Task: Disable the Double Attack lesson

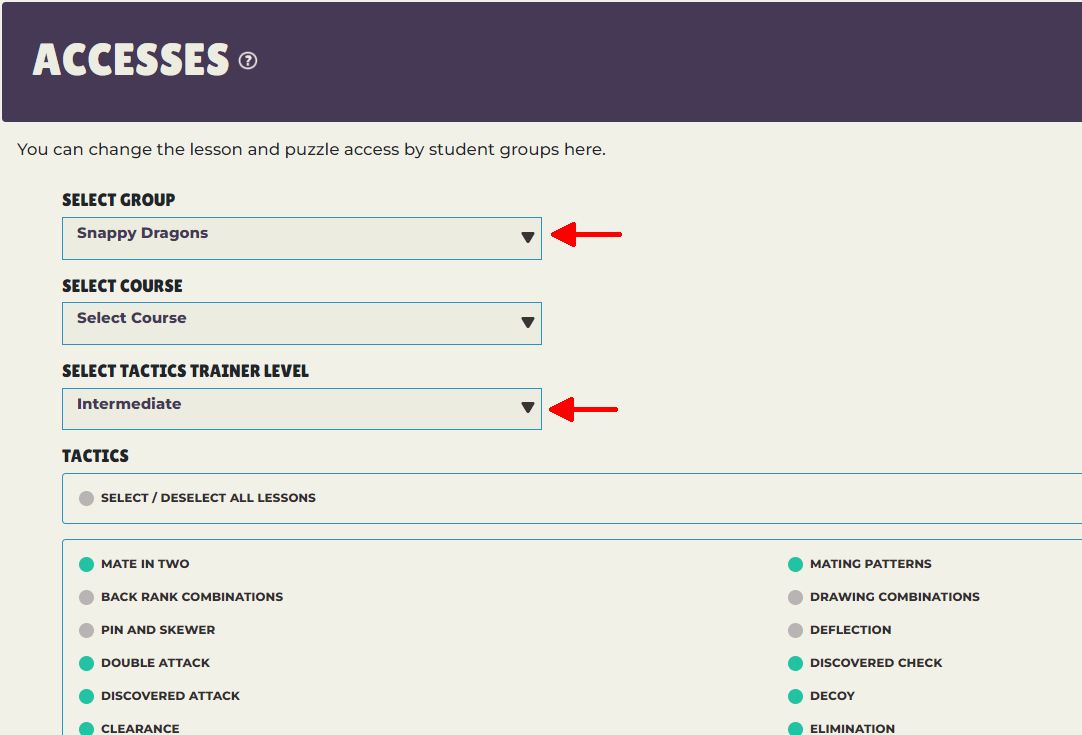Action: 87,663
